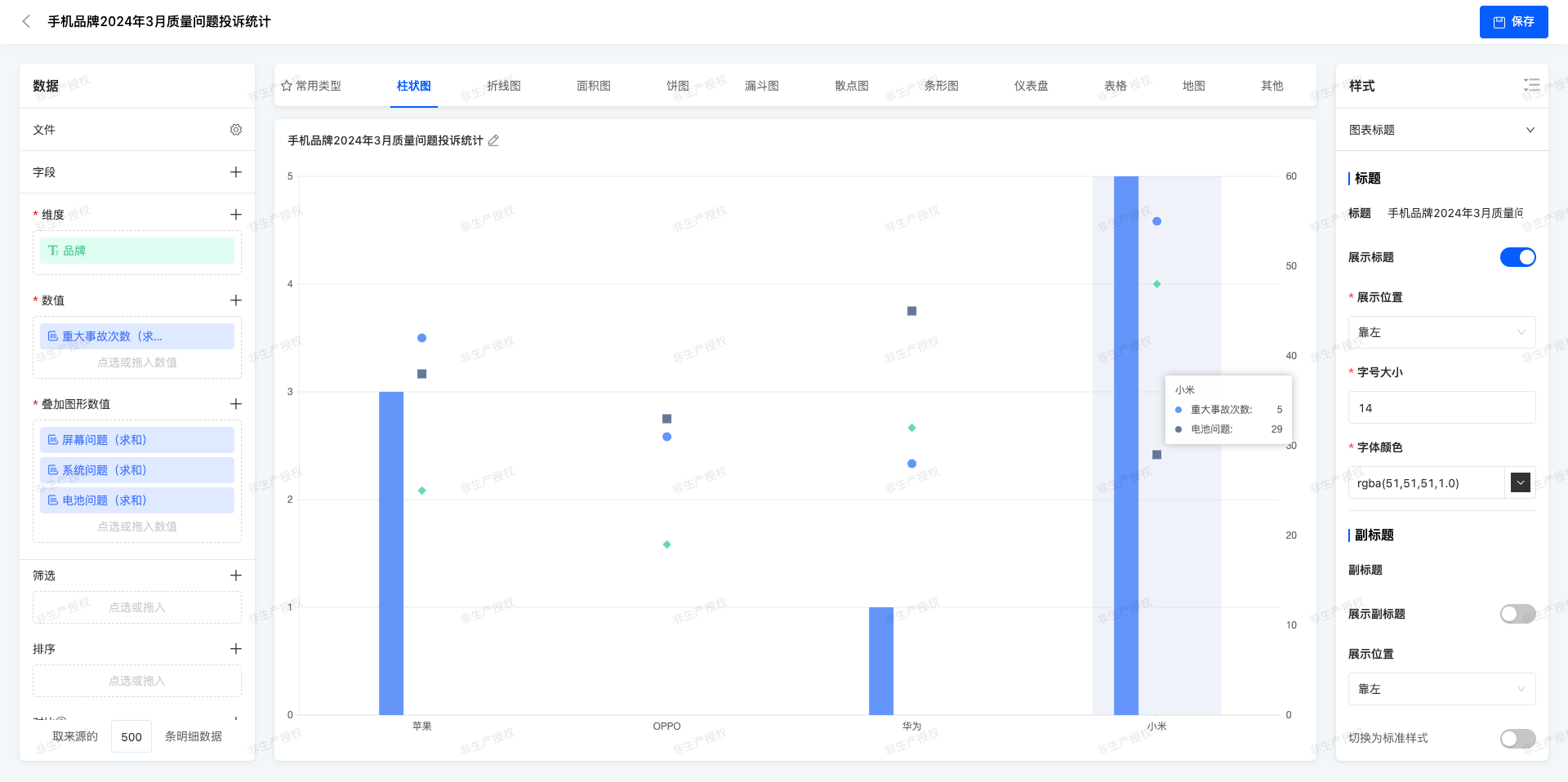Image resolution: width=1568 pixels, height=782 pixels.
Task: Open subtitle 展示位置 dropdown
Action: pyautogui.click(x=1441, y=689)
